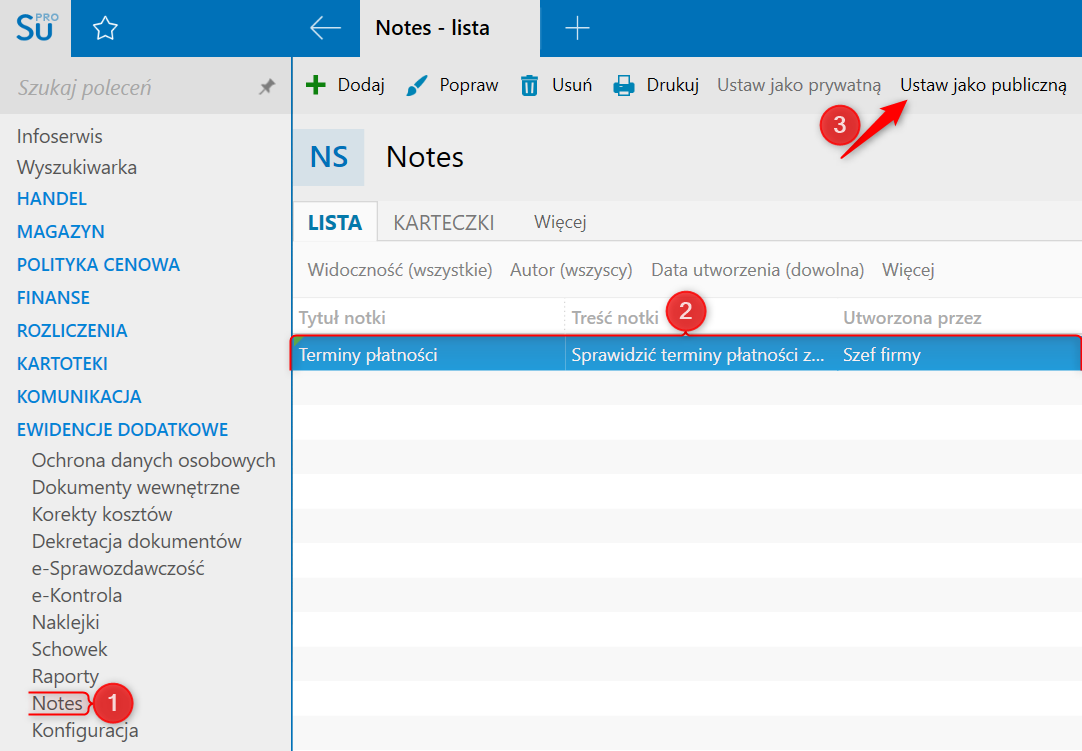Open Raporty in the sidebar
The image size is (1082, 751).
pos(66,676)
